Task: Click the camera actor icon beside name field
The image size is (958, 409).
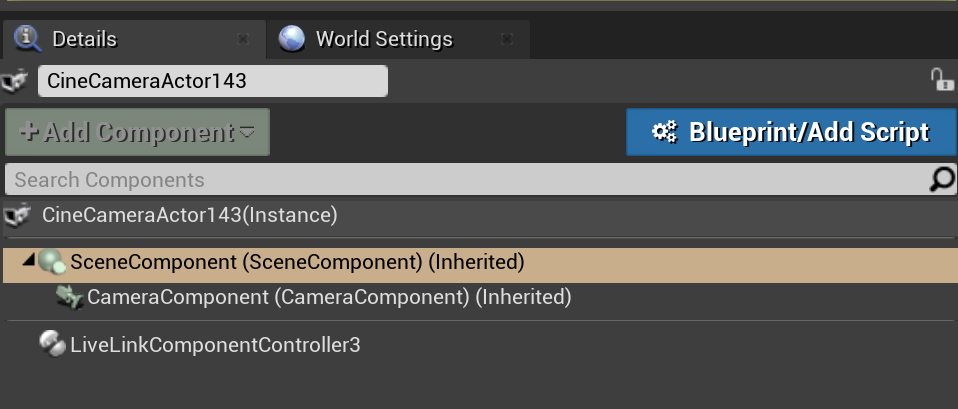Action: tap(15, 81)
